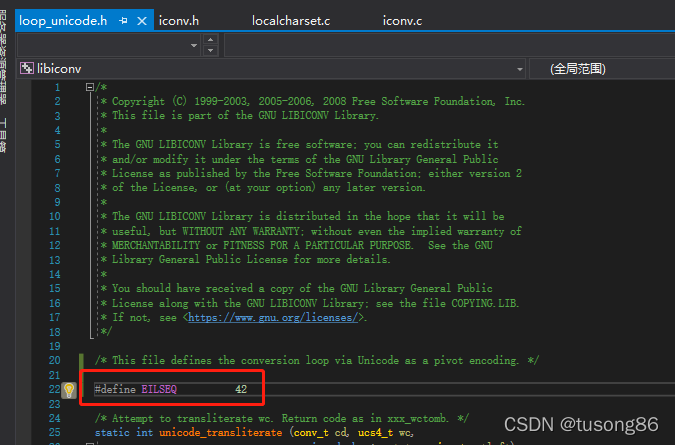
Task: Pin the loop_unicode.h tab
Action: tap(123, 21)
